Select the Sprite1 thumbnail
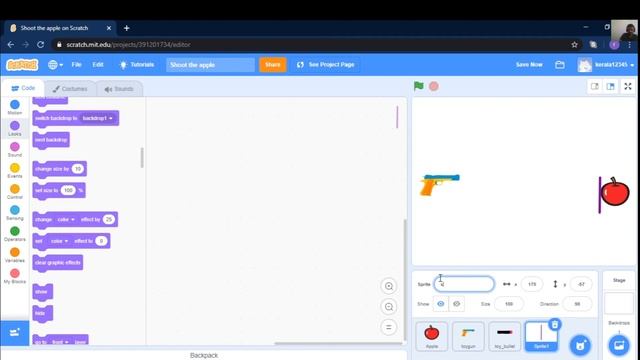Viewport: 640px width, 360px height. (541, 336)
